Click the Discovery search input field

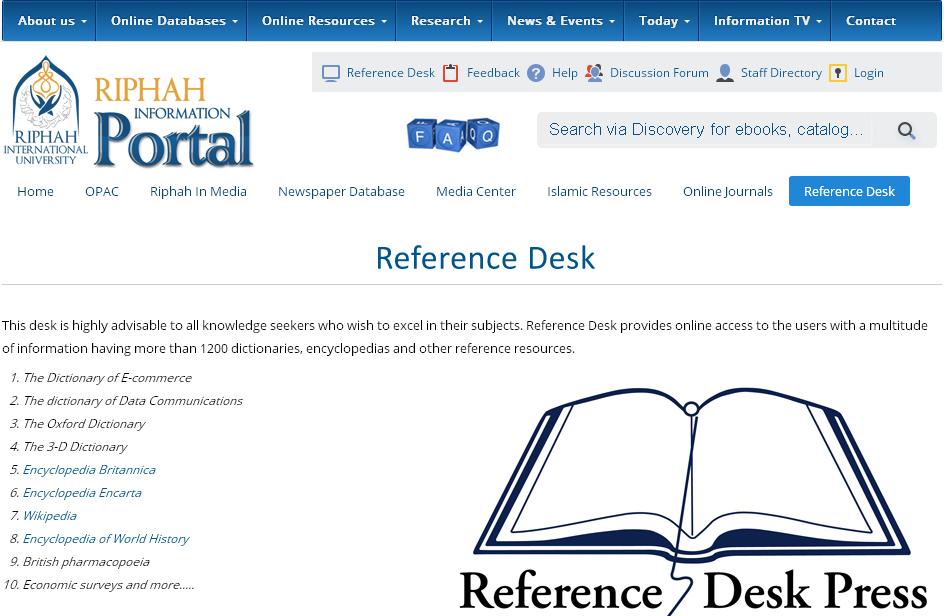click(x=706, y=130)
